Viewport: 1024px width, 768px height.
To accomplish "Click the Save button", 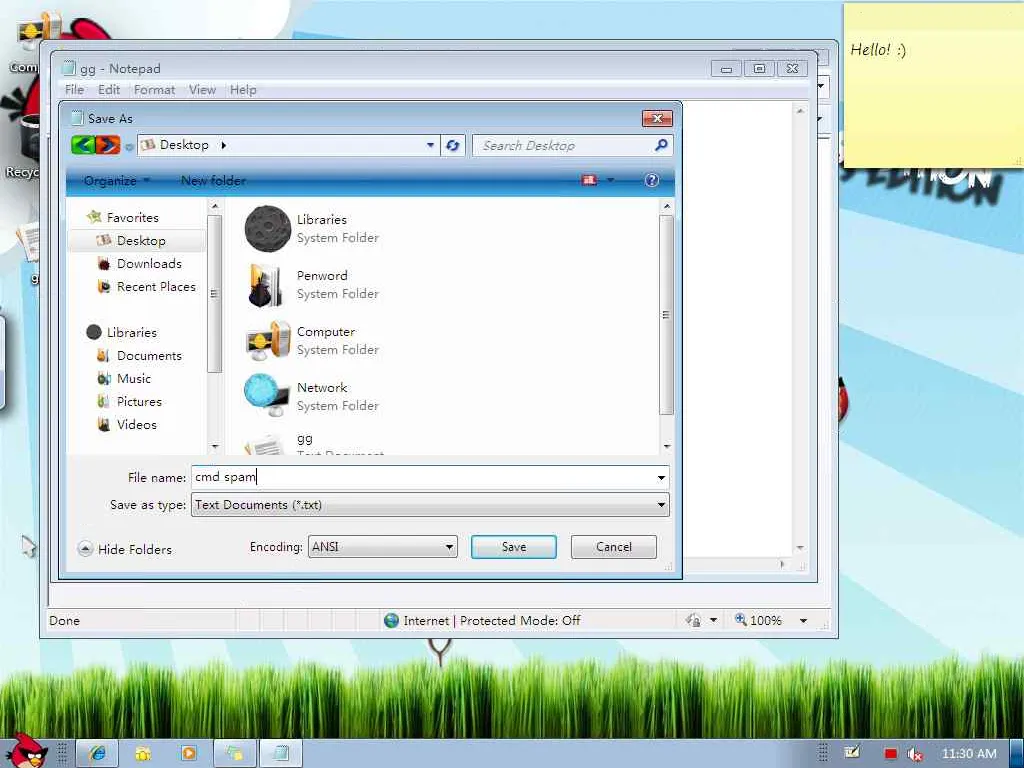I will click(513, 547).
